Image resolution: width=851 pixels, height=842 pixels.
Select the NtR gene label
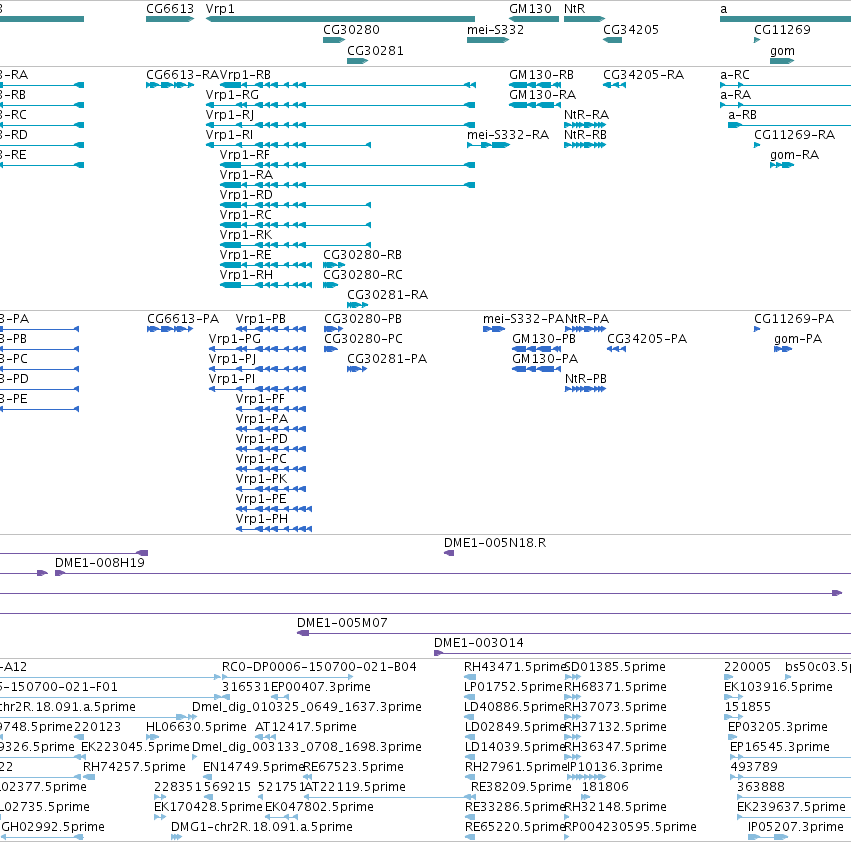pos(574,9)
